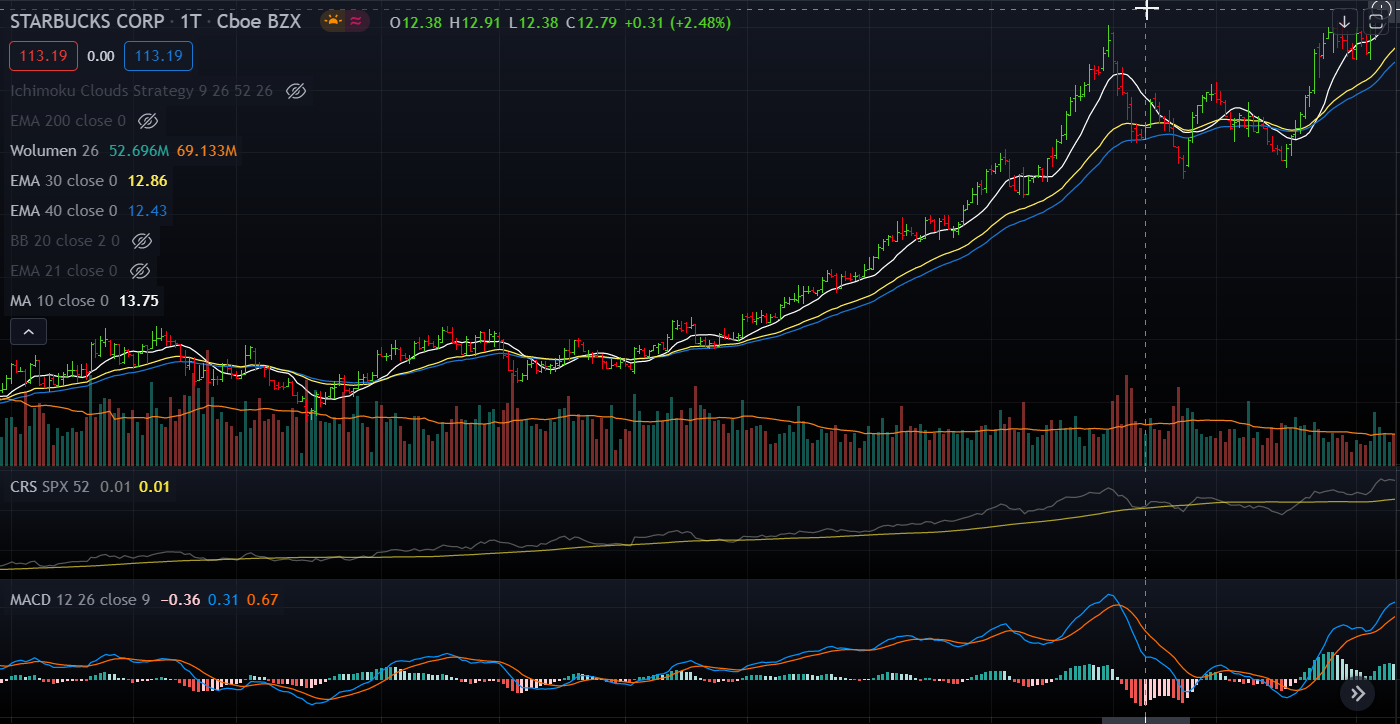This screenshot has height=724, width=1400.
Task: Show the Ichimoku Clouds Strategy indicator
Action: [x=295, y=91]
